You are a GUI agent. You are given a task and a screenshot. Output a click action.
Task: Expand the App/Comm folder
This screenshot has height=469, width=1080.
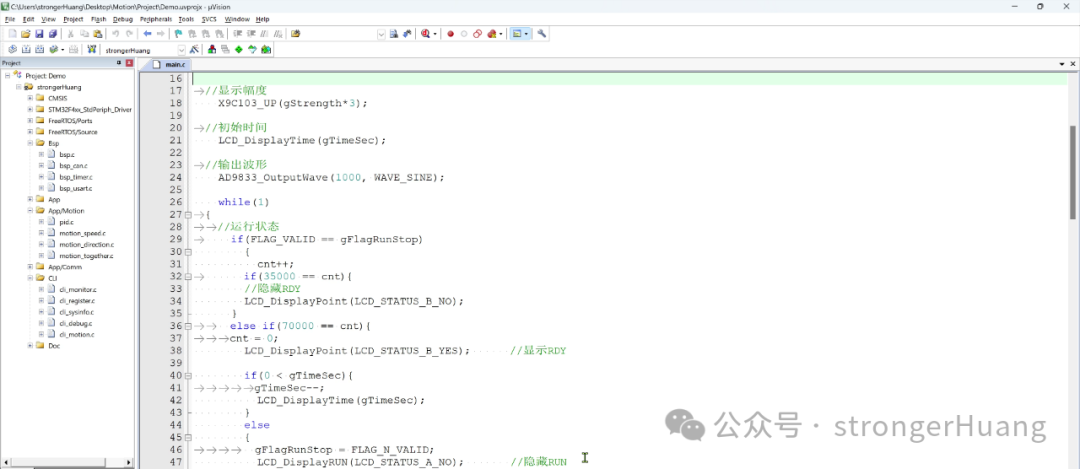[30, 267]
